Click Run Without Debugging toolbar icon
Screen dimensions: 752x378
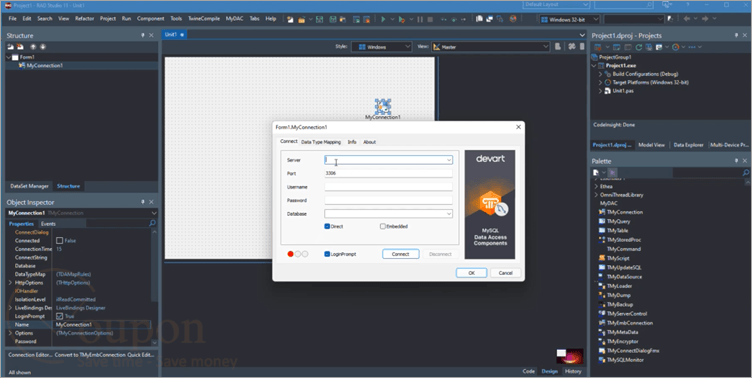[x=402, y=19]
